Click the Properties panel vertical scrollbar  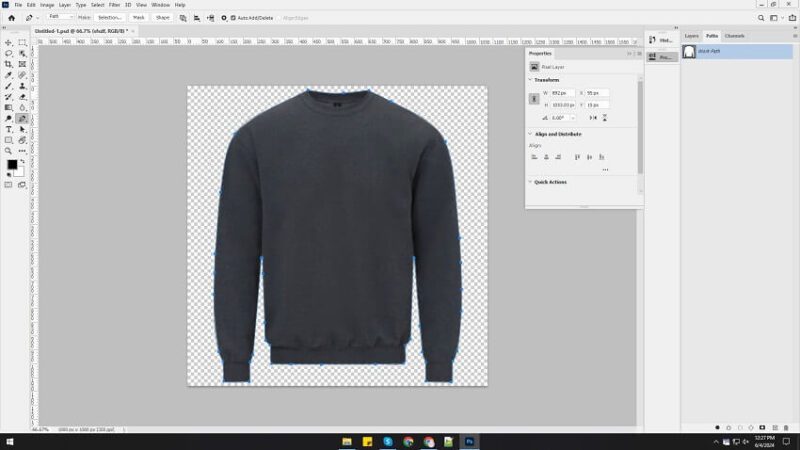(640, 128)
